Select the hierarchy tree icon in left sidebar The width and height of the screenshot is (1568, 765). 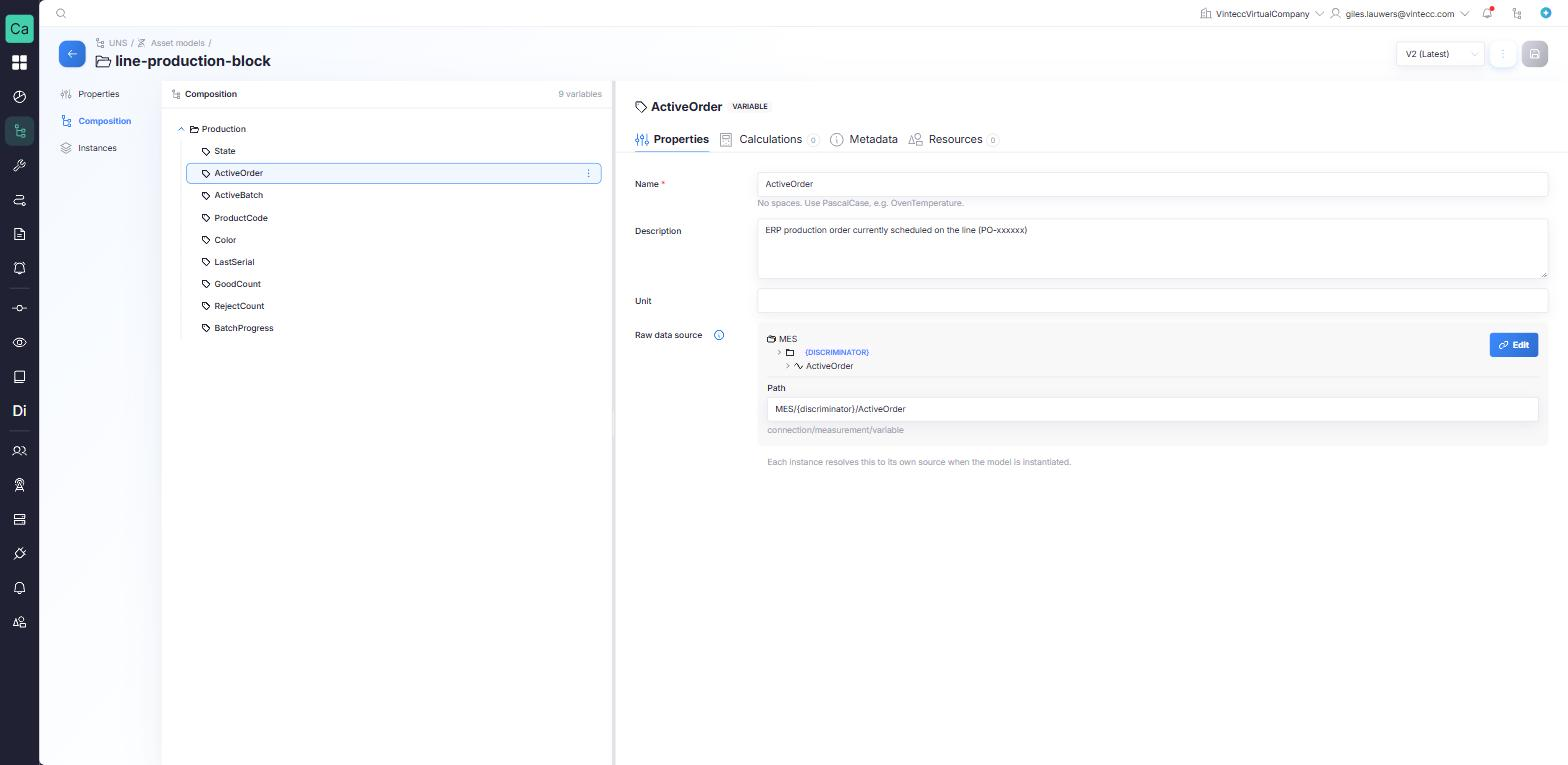coord(19,131)
